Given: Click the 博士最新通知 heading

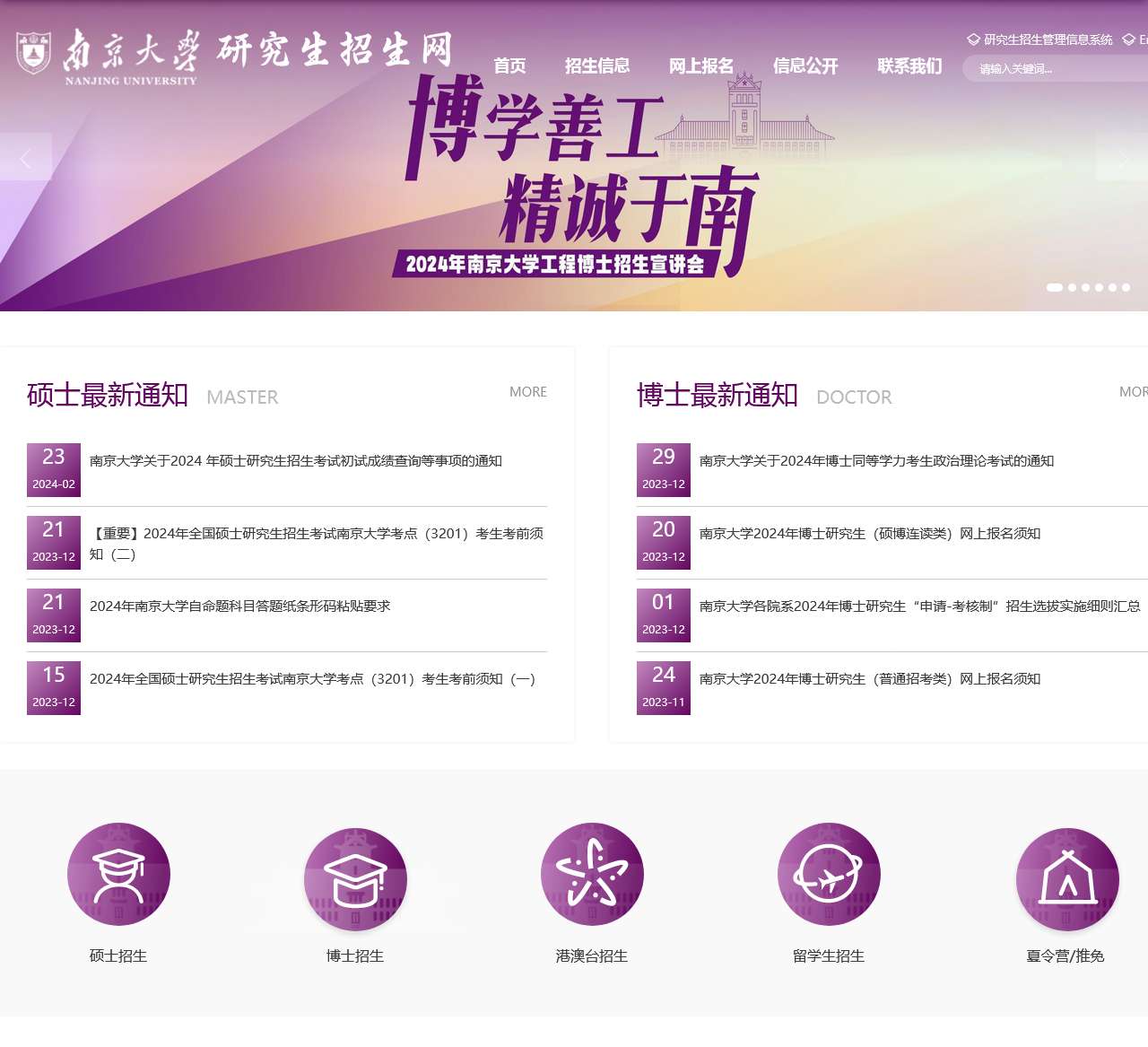Looking at the screenshot, I should pyautogui.click(x=717, y=396).
